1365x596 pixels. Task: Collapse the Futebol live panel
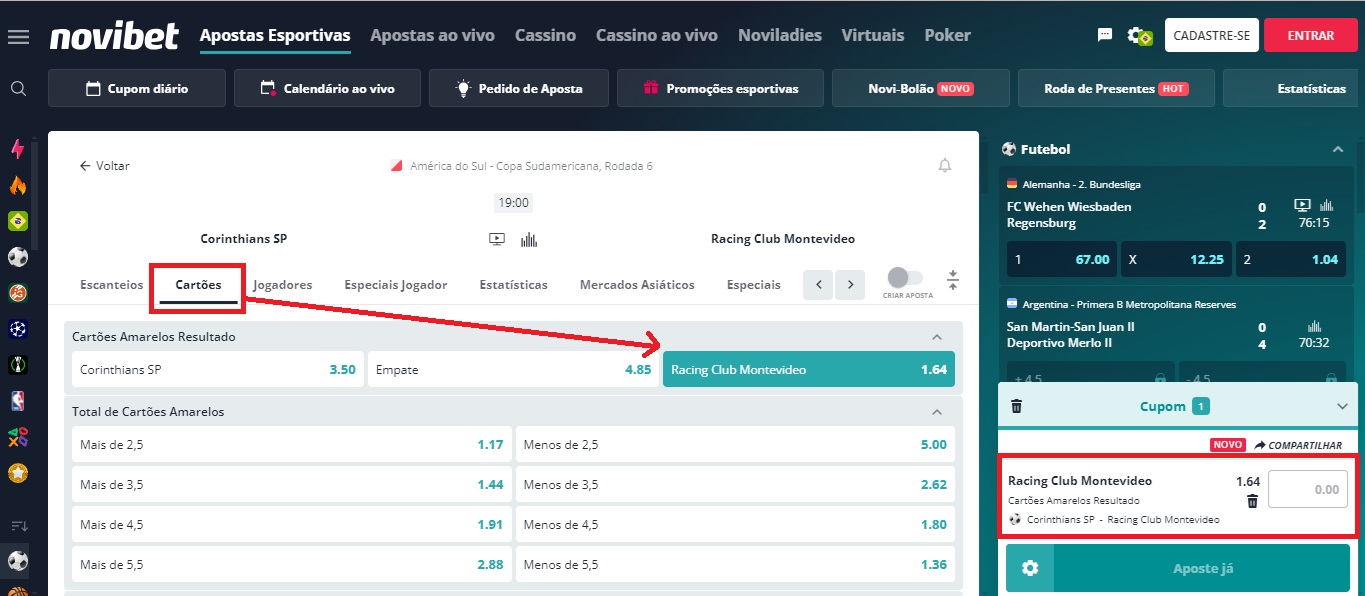click(1337, 149)
